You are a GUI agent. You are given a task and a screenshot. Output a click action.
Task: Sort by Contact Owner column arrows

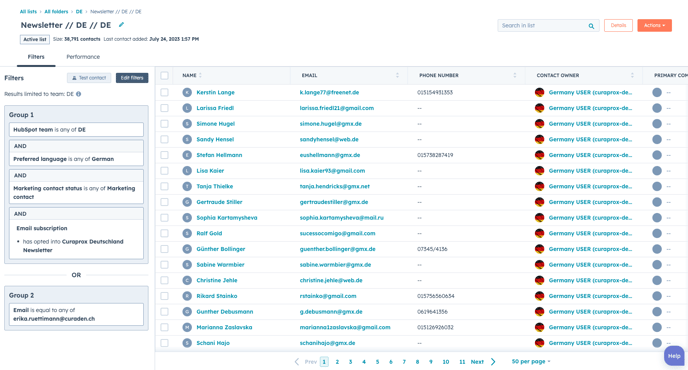coord(632,75)
